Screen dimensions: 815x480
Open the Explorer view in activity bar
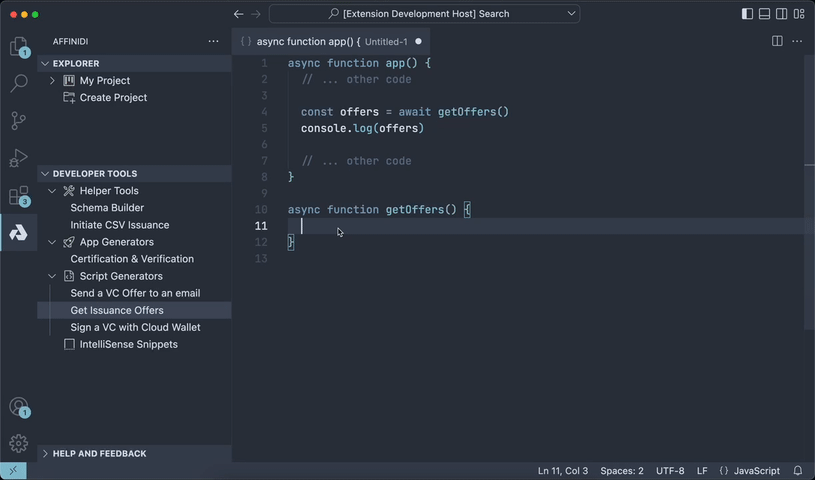coord(19,47)
